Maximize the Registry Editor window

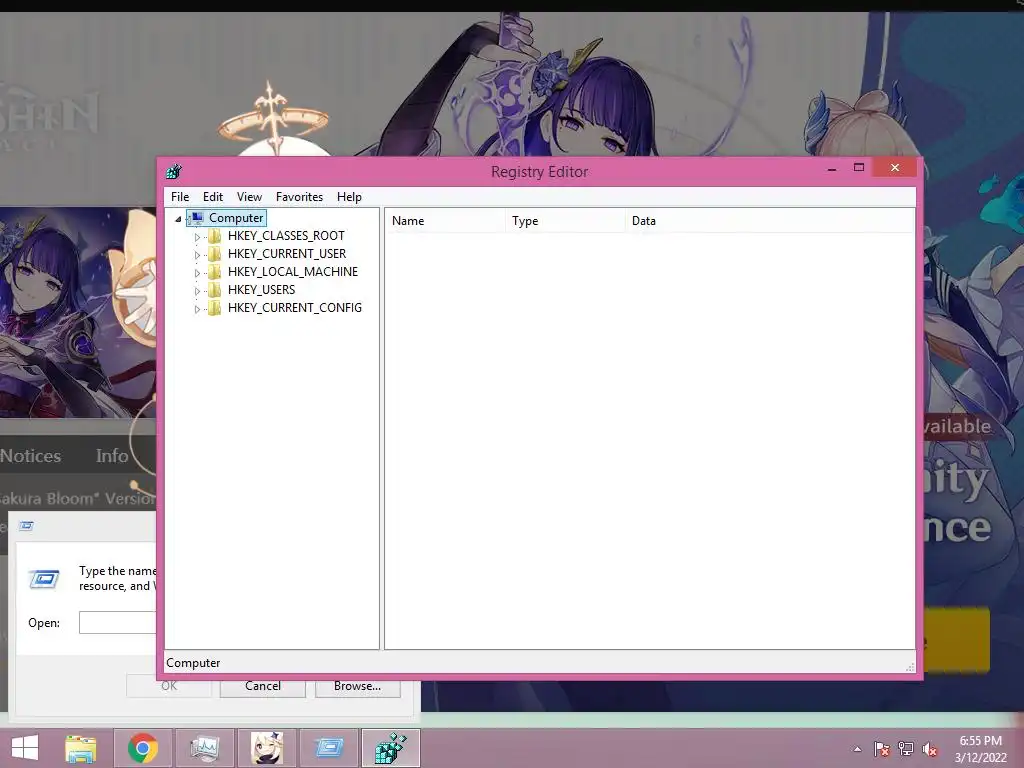859,168
